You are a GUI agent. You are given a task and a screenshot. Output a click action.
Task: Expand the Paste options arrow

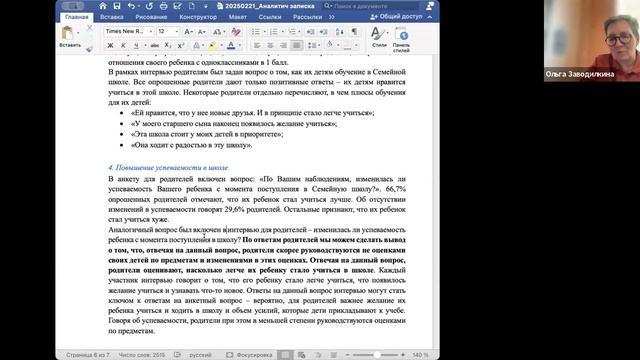[78, 33]
